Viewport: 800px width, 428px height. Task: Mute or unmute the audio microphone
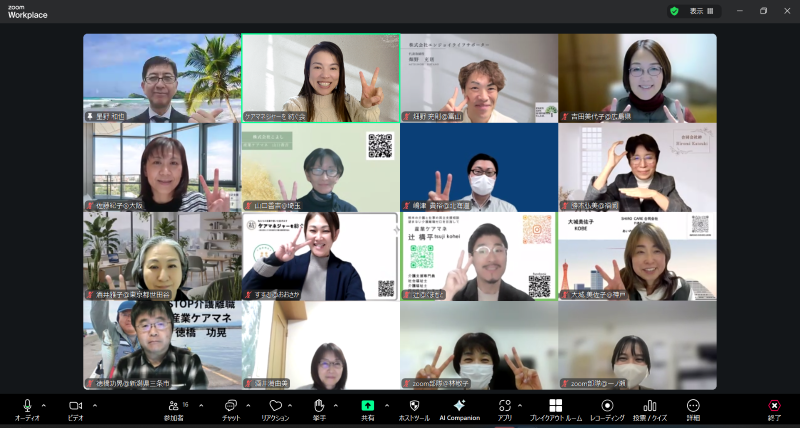tap(27, 406)
